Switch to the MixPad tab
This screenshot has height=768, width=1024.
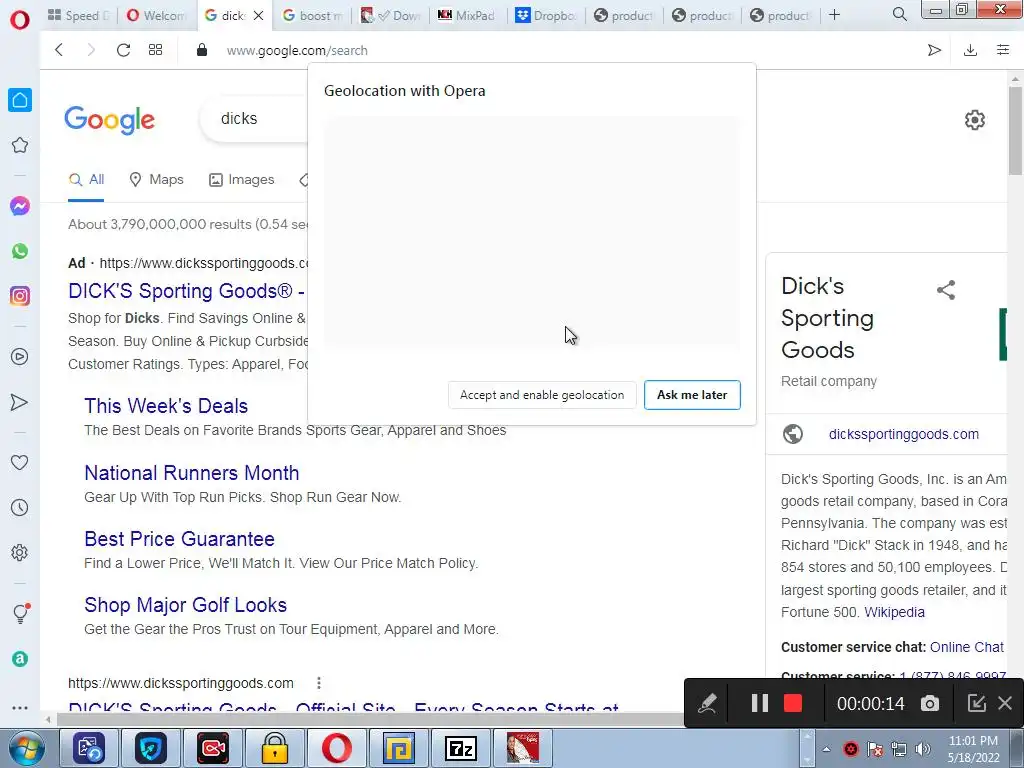pos(468,15)
